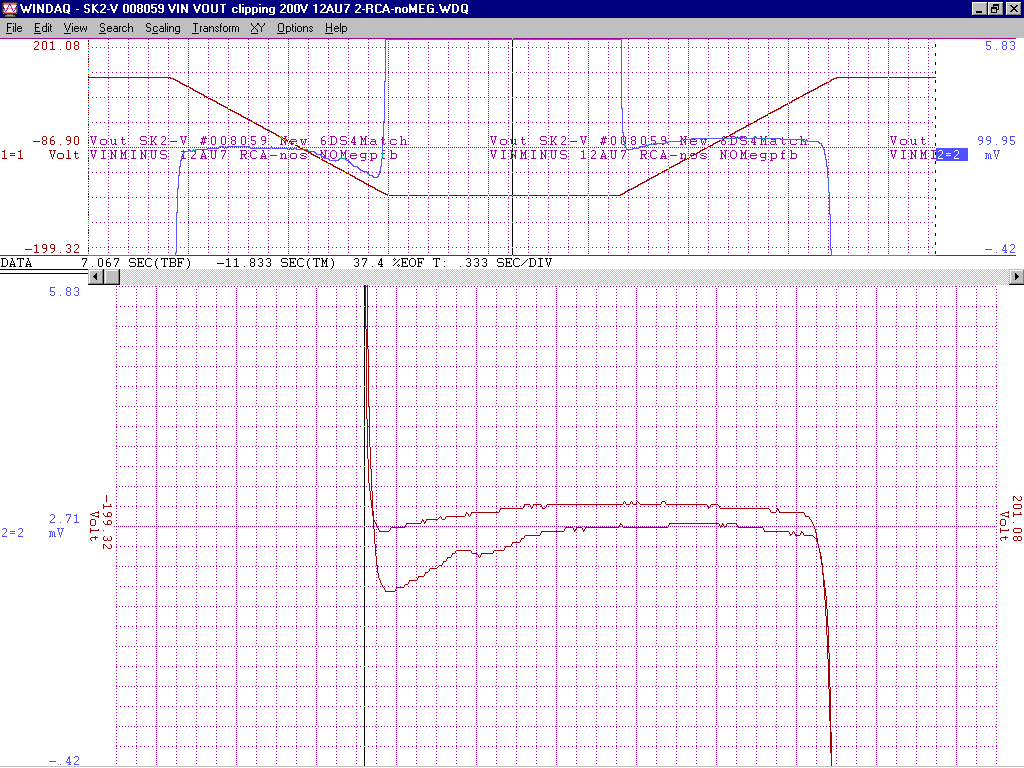
Task: Expand the Transform menu
Action: (x=215, y=28)
